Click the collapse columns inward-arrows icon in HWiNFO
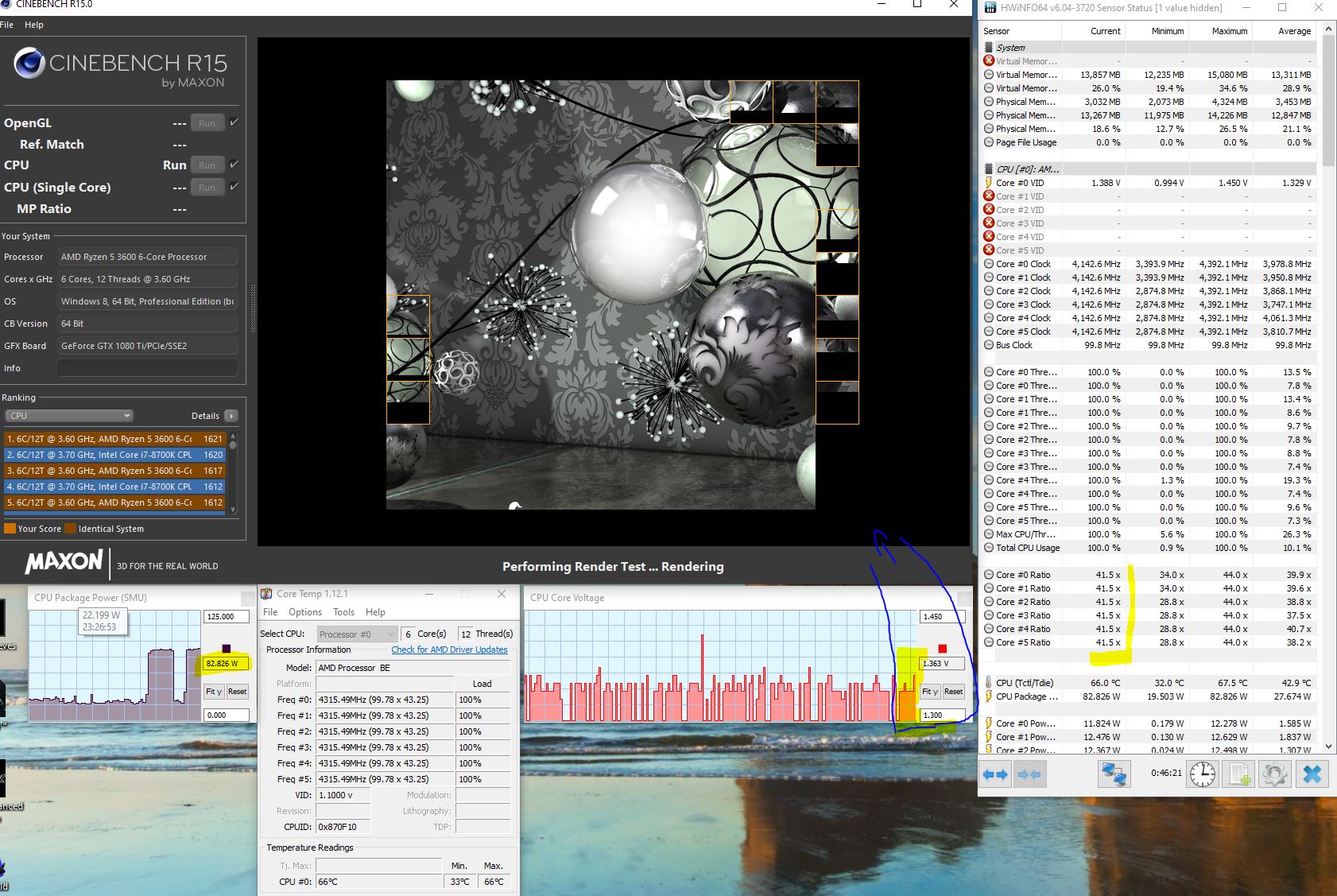 pos(1029,774)
